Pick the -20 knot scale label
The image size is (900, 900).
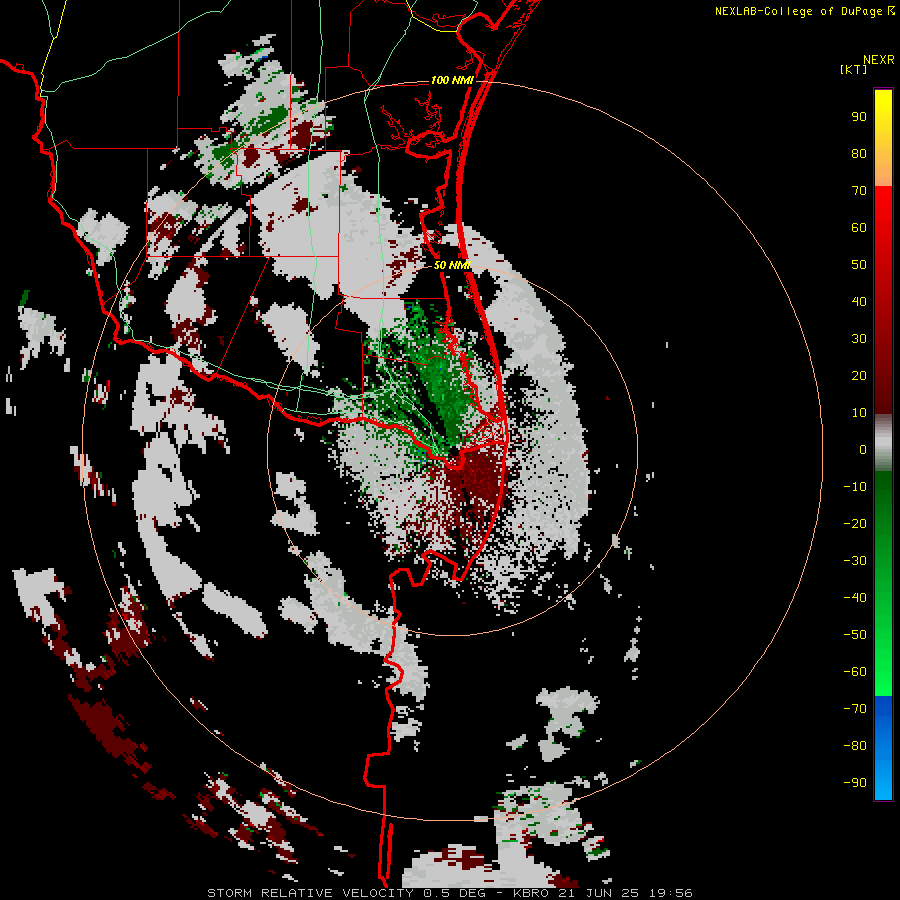pyautogui.click(x=855, y=524)
